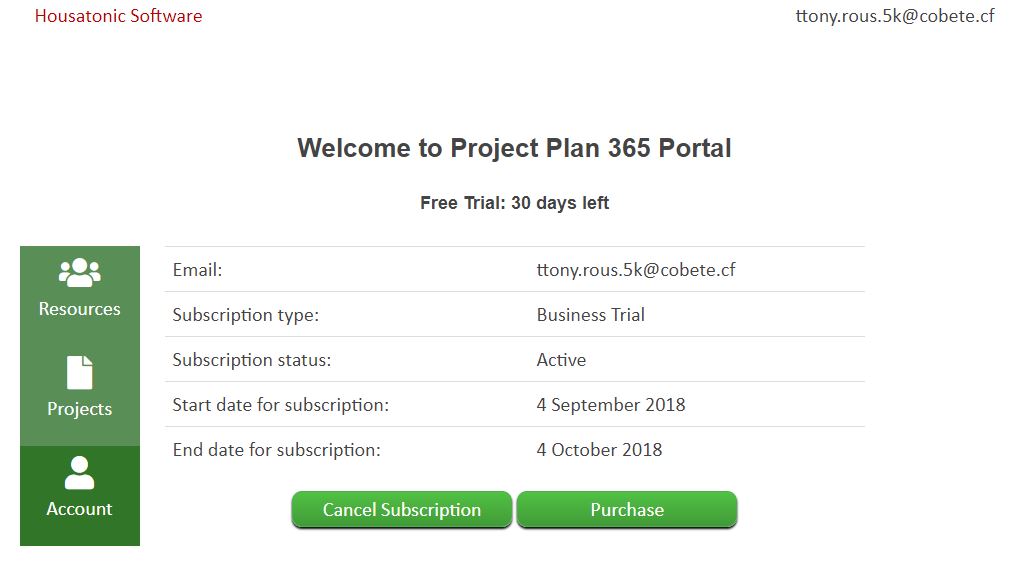This screenshot has width=1035, height=568.
Task: Select the Account sidebar label
Action: pos(80,509)
